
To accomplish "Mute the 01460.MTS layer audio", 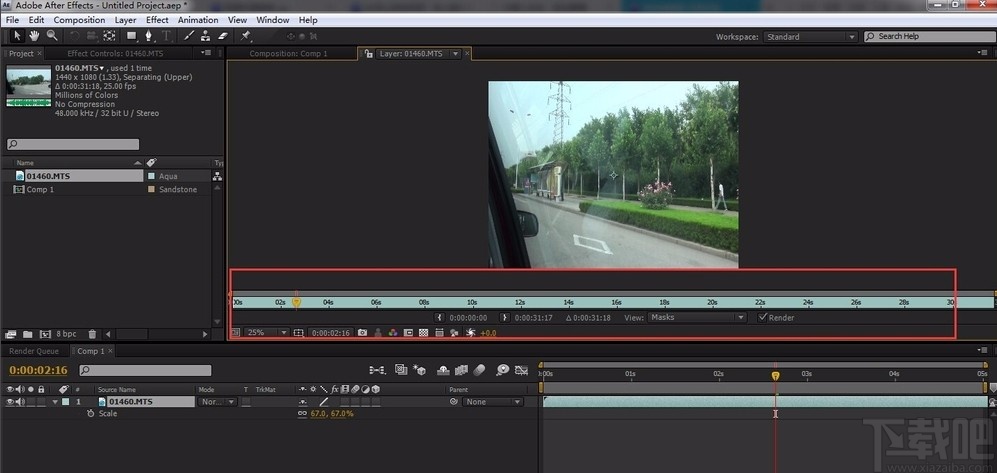I will [x=20, y=402].
